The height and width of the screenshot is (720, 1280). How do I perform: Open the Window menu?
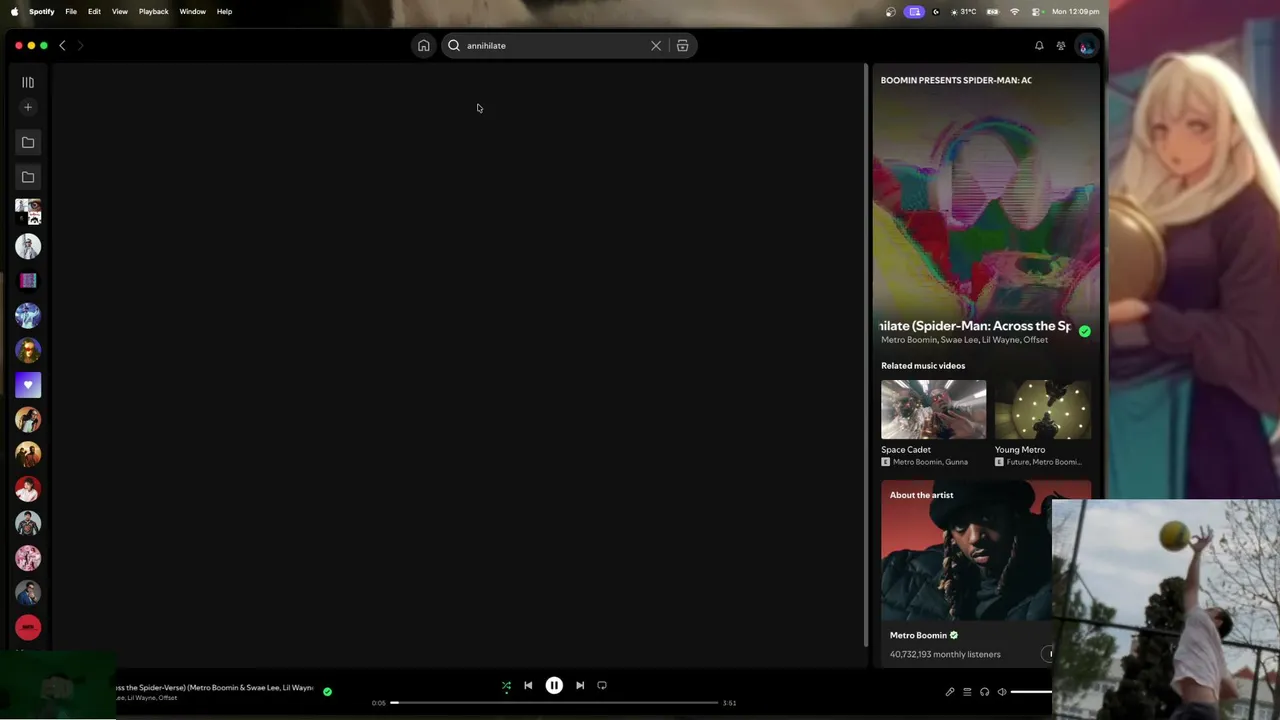[192, 11]
